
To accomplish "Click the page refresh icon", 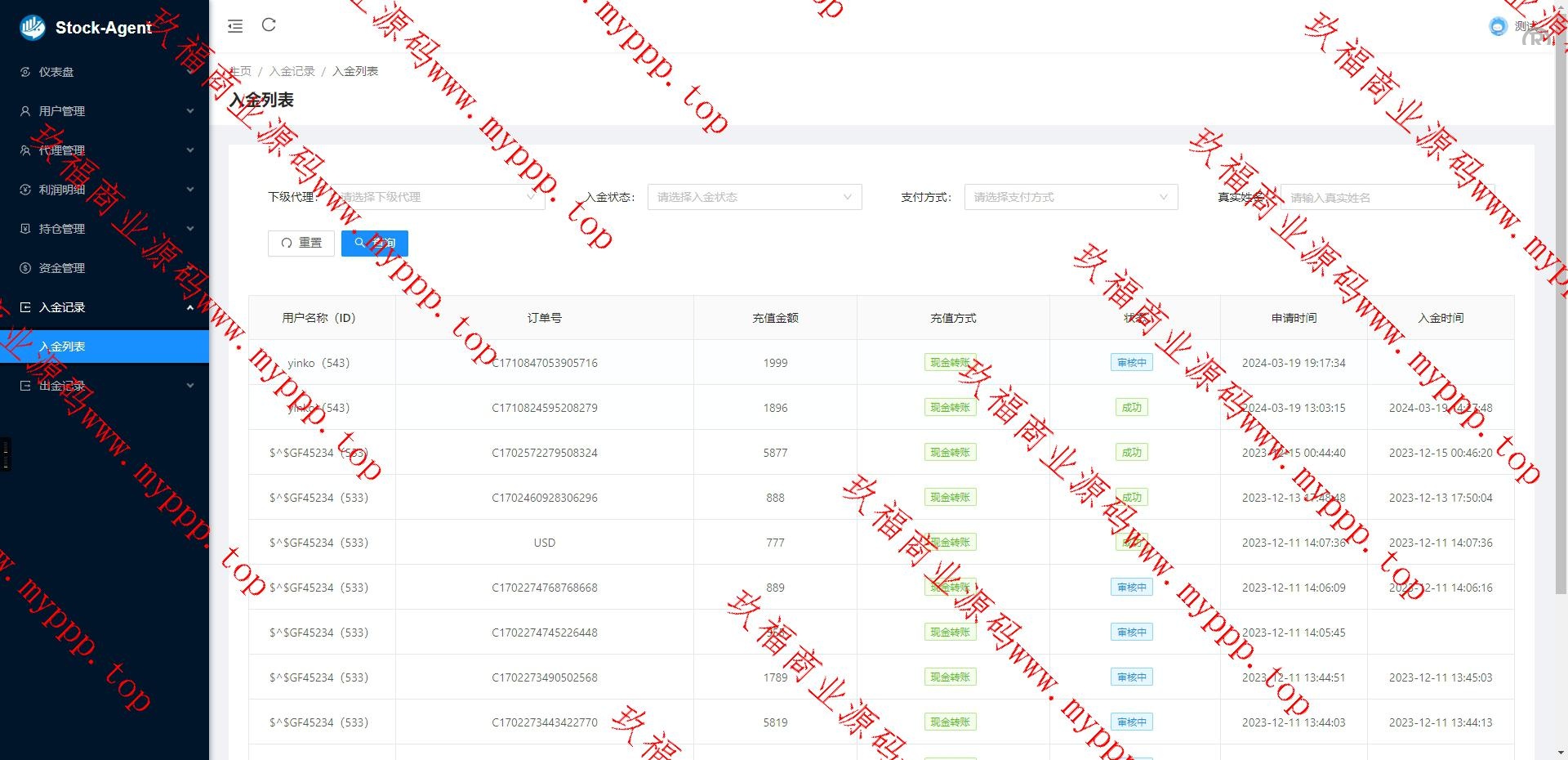I will click(x=269, y=25).
